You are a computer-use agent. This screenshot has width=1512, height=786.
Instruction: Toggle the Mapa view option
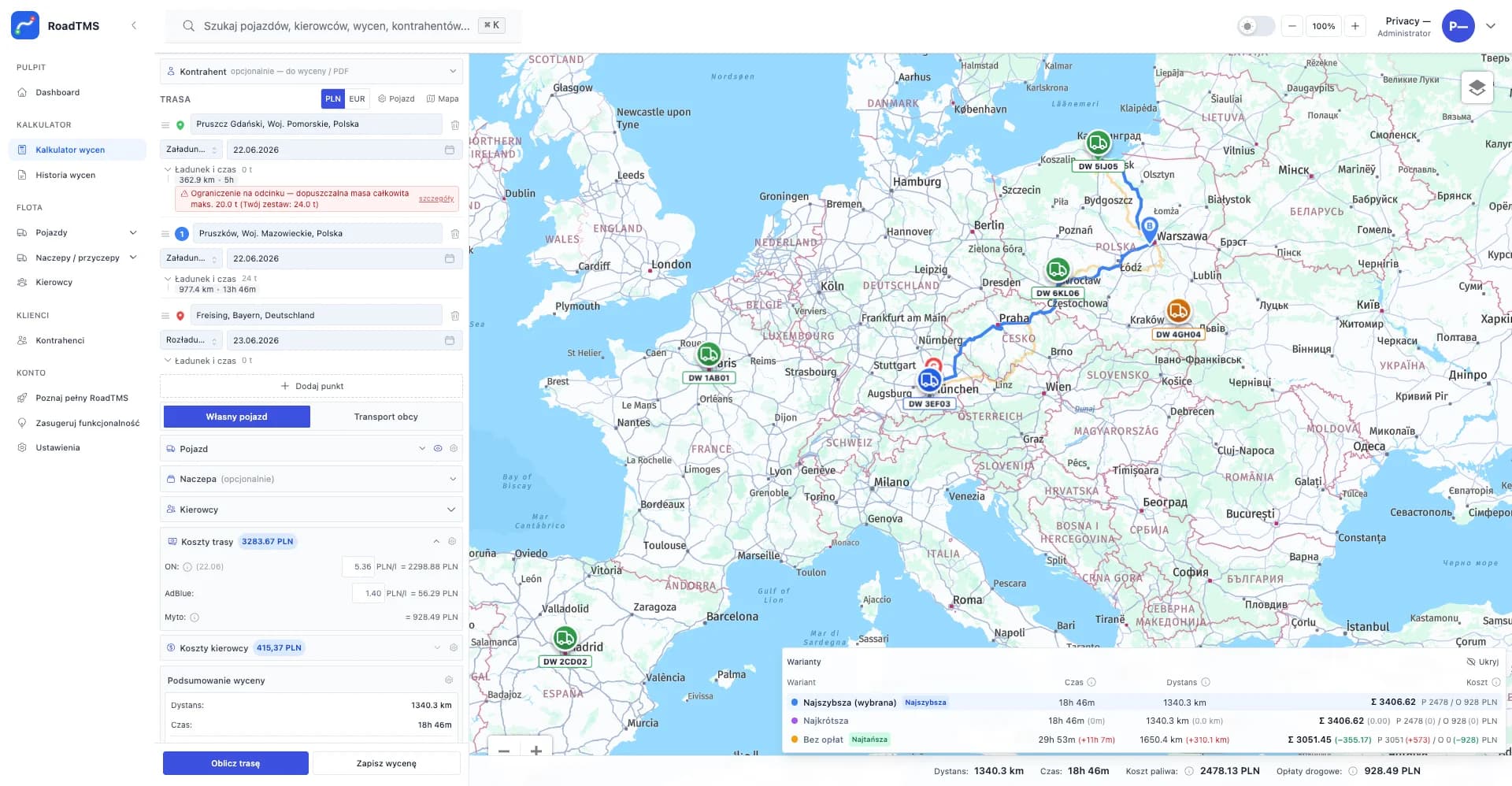443,98
